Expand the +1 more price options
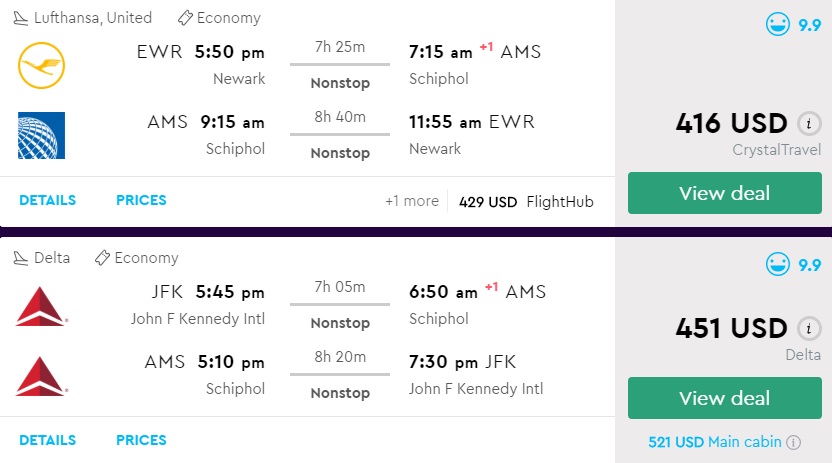 [411, 201]
